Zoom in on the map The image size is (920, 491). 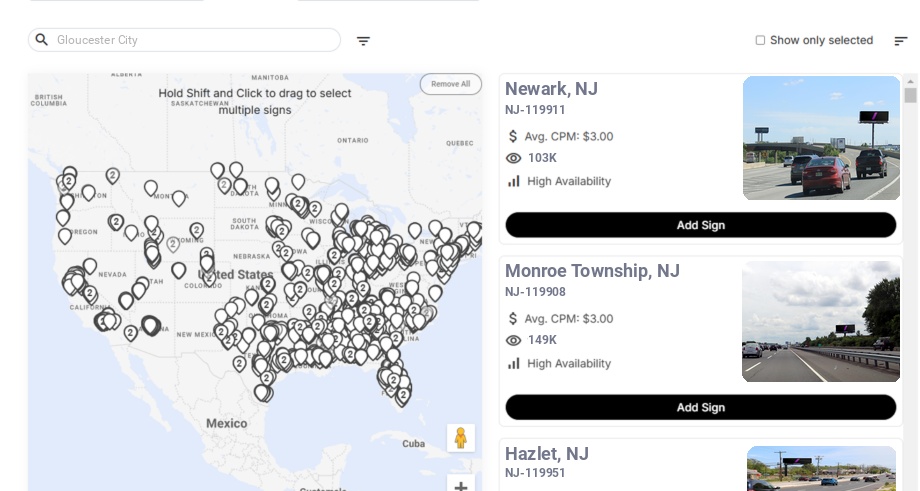coord(461,486)
